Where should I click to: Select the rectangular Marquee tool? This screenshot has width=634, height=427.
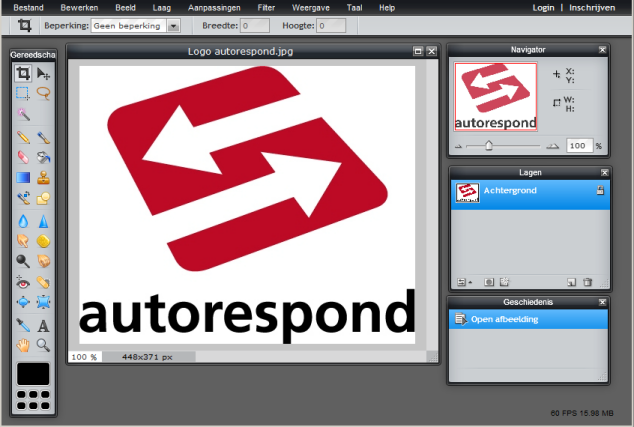click(x=23, y=93)
